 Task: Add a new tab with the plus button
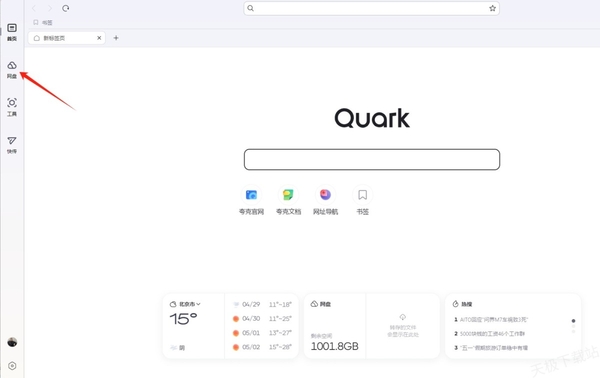click(x=116, y=38)
